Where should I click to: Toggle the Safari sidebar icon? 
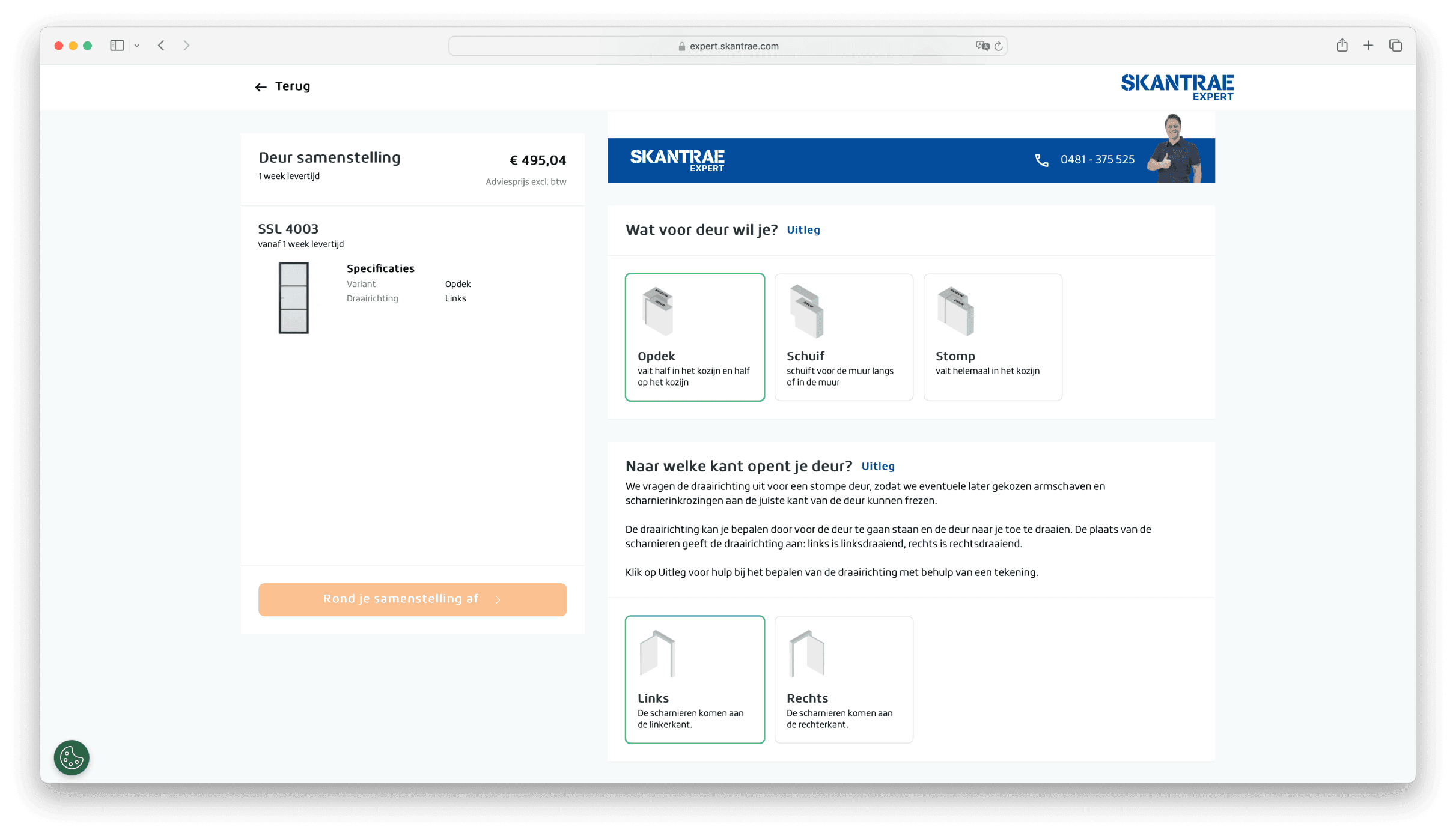click(x=117, y=46)
